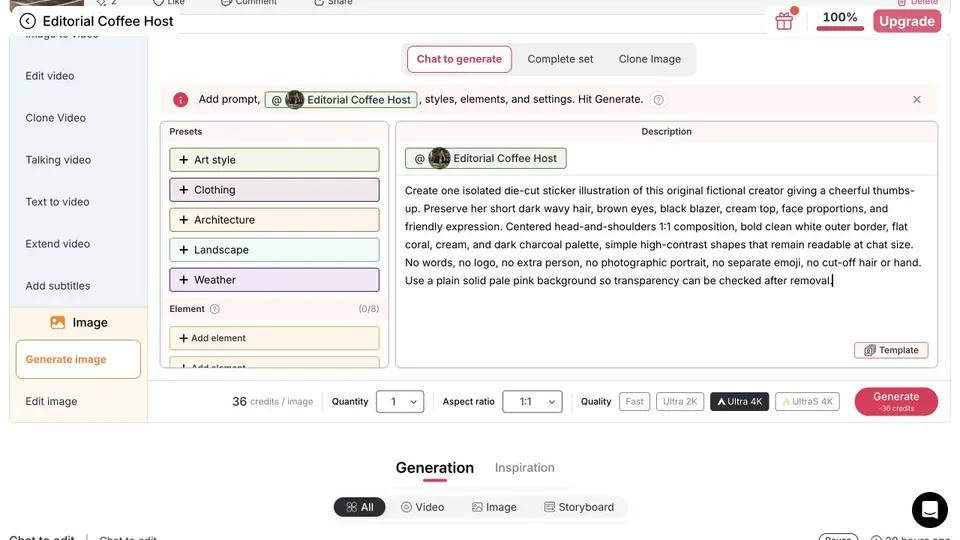Click the plus icon on Art style
Screen dimensions: 960x540
tap(183, 160)
